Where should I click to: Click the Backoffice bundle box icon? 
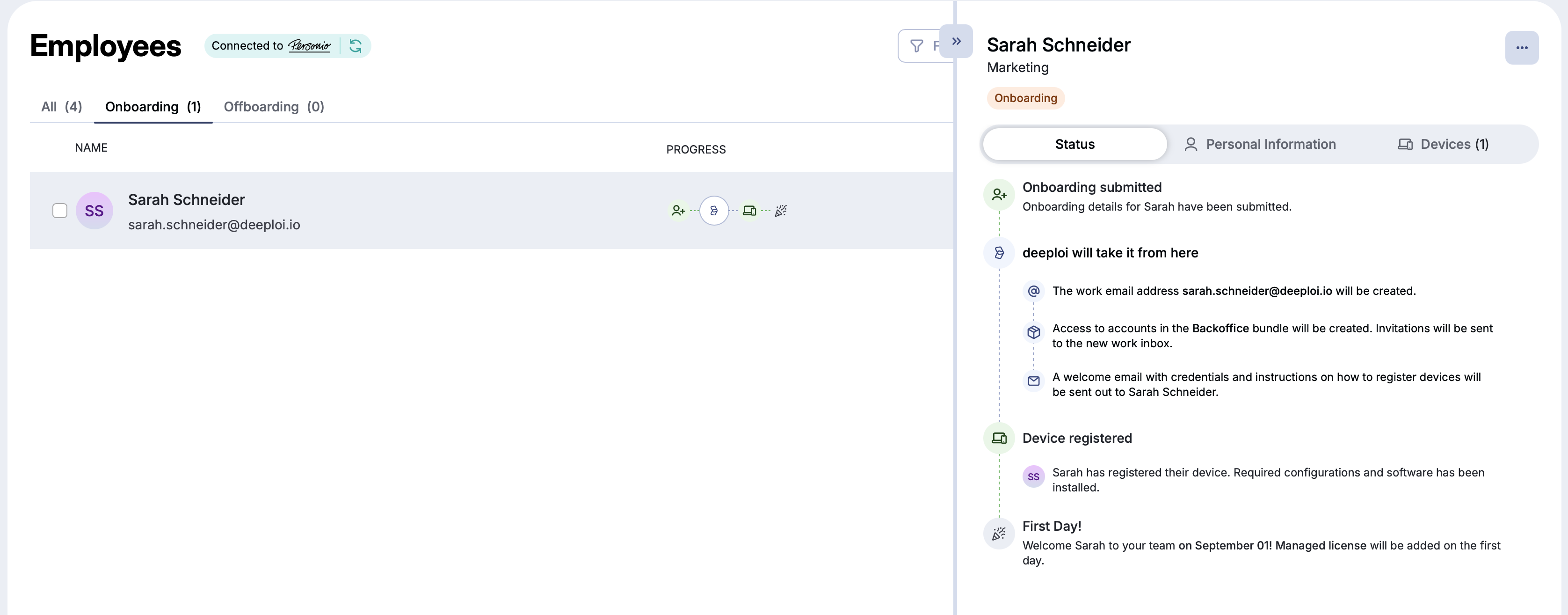pos(1034,332)
